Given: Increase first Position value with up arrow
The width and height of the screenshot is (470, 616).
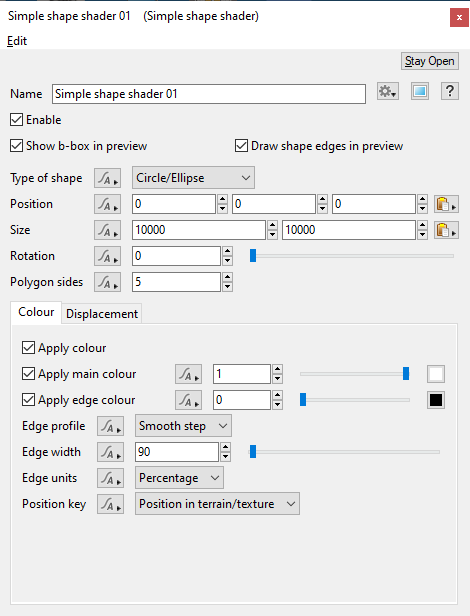Looking at the screenshot, I should click(x=222, y=199).
